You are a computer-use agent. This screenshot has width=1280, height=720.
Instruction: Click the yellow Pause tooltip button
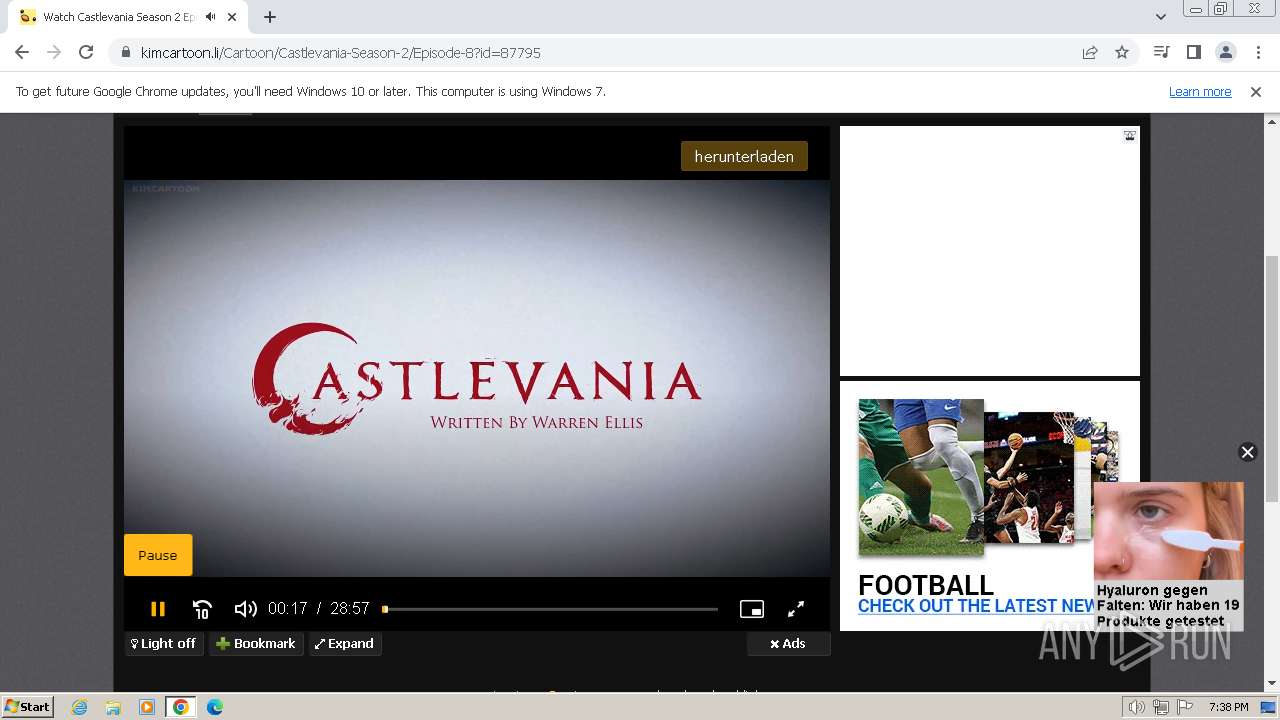(157, 555)
